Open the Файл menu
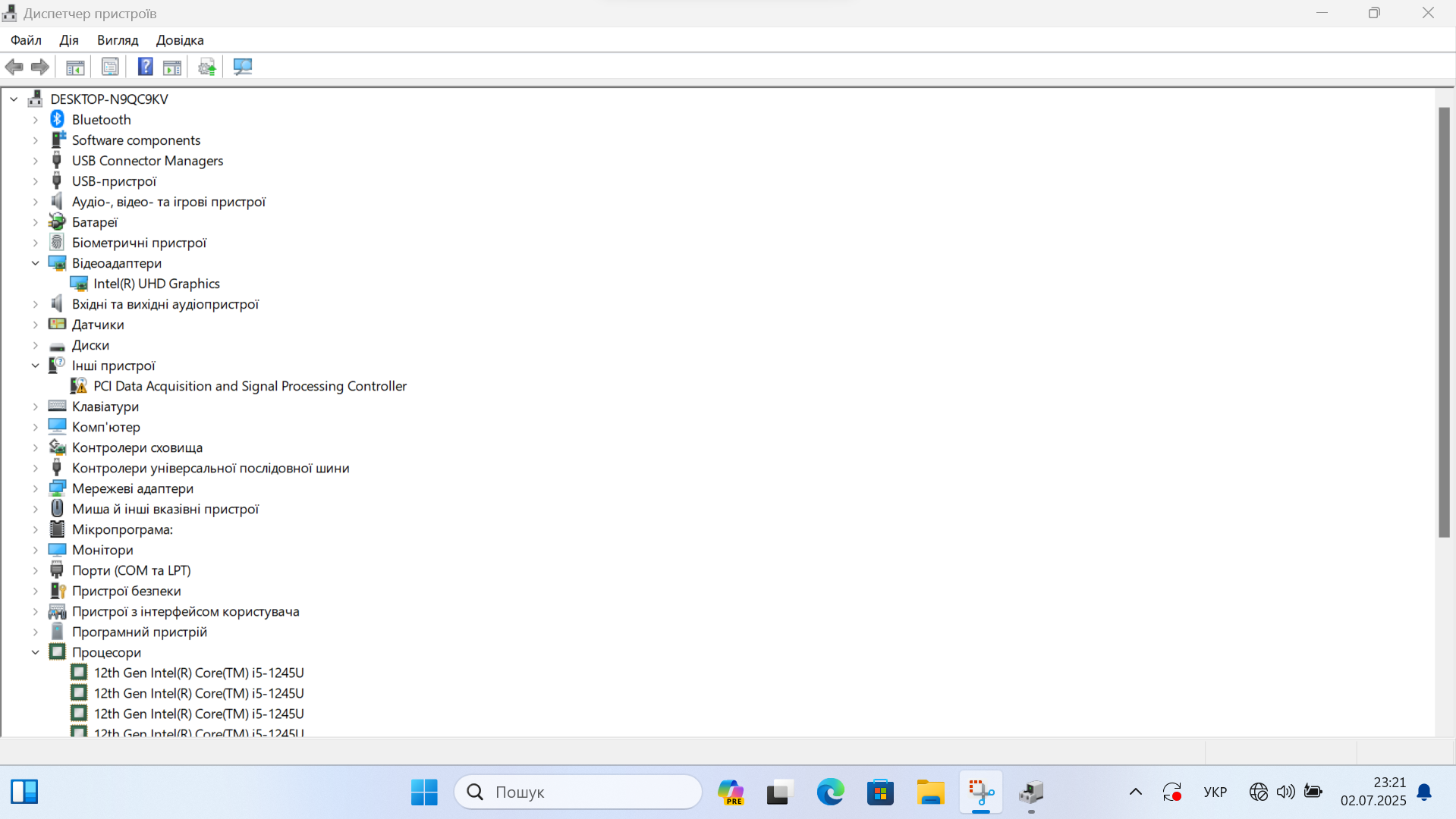 pos(26,40)
